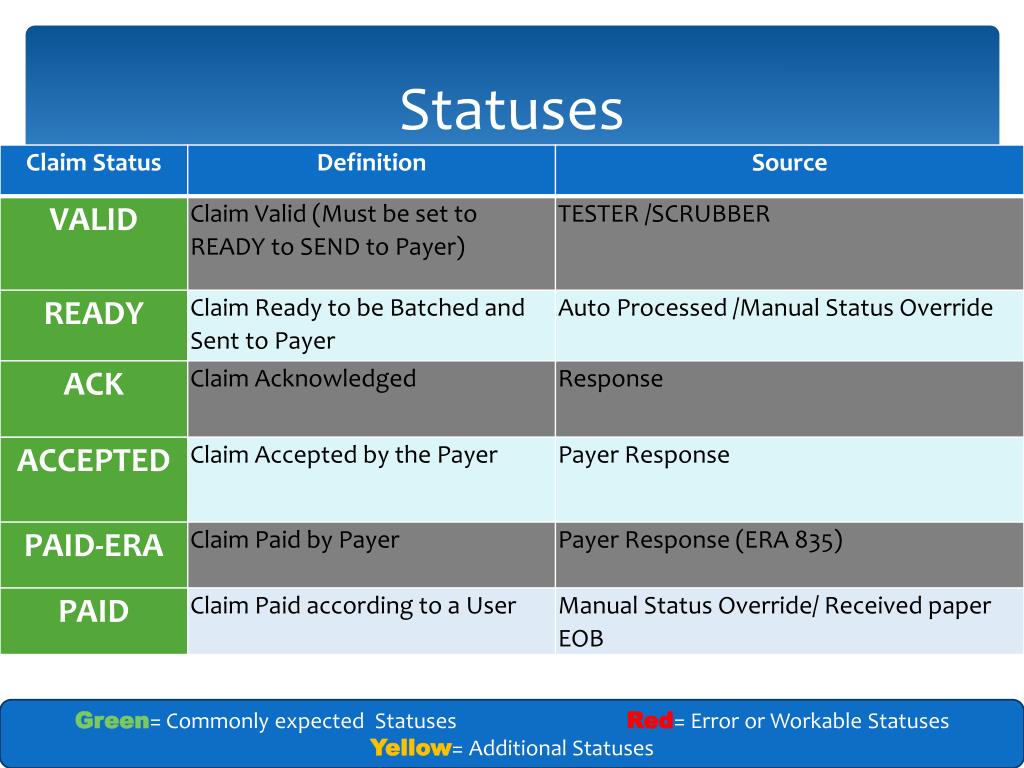Screen dimensions: 1024x768
Task: Select '= Additional Statuses' legend text
Action: click(x=552, y=748)
